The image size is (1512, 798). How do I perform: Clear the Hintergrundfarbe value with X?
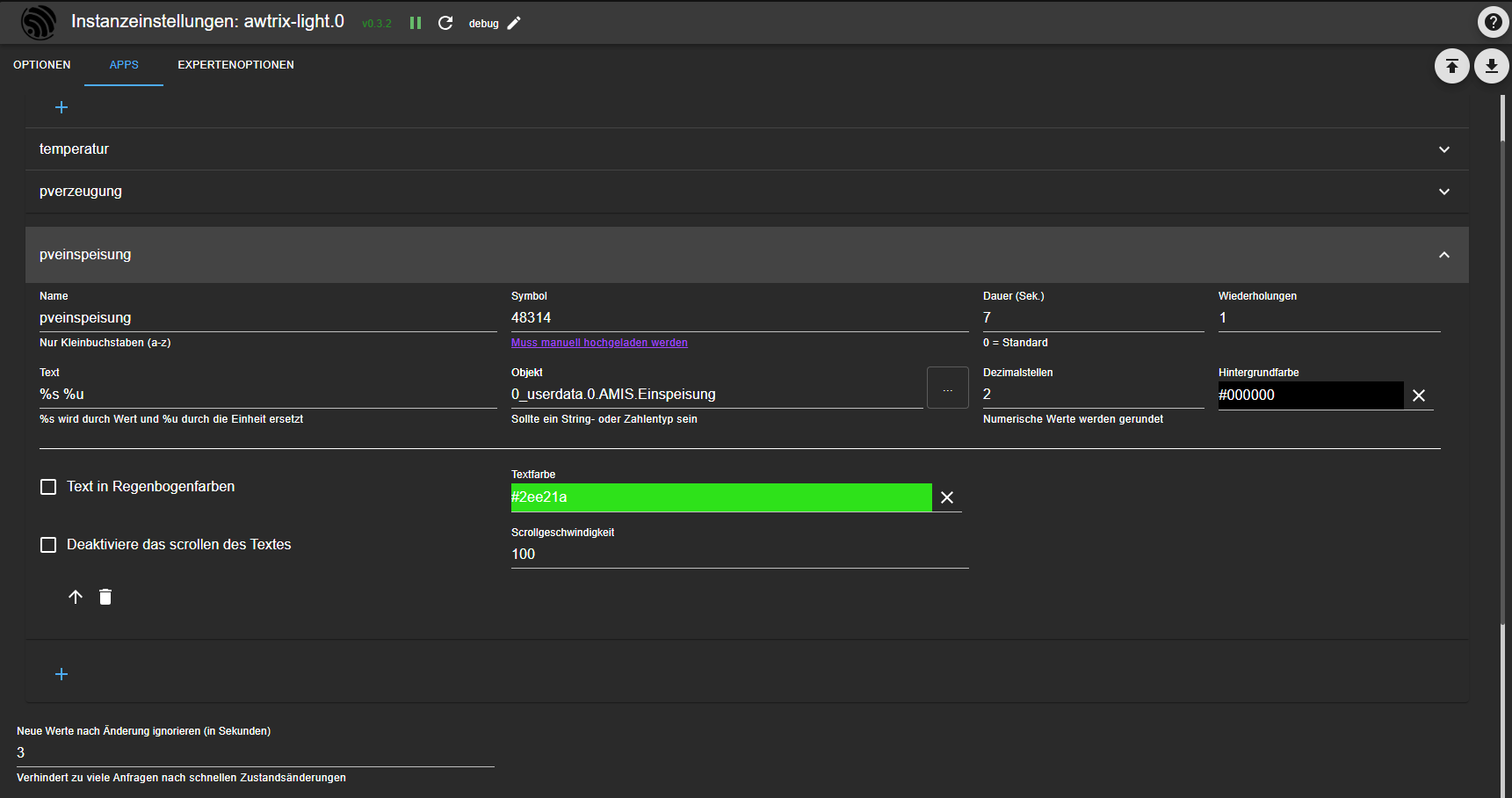coord(1419,395)
